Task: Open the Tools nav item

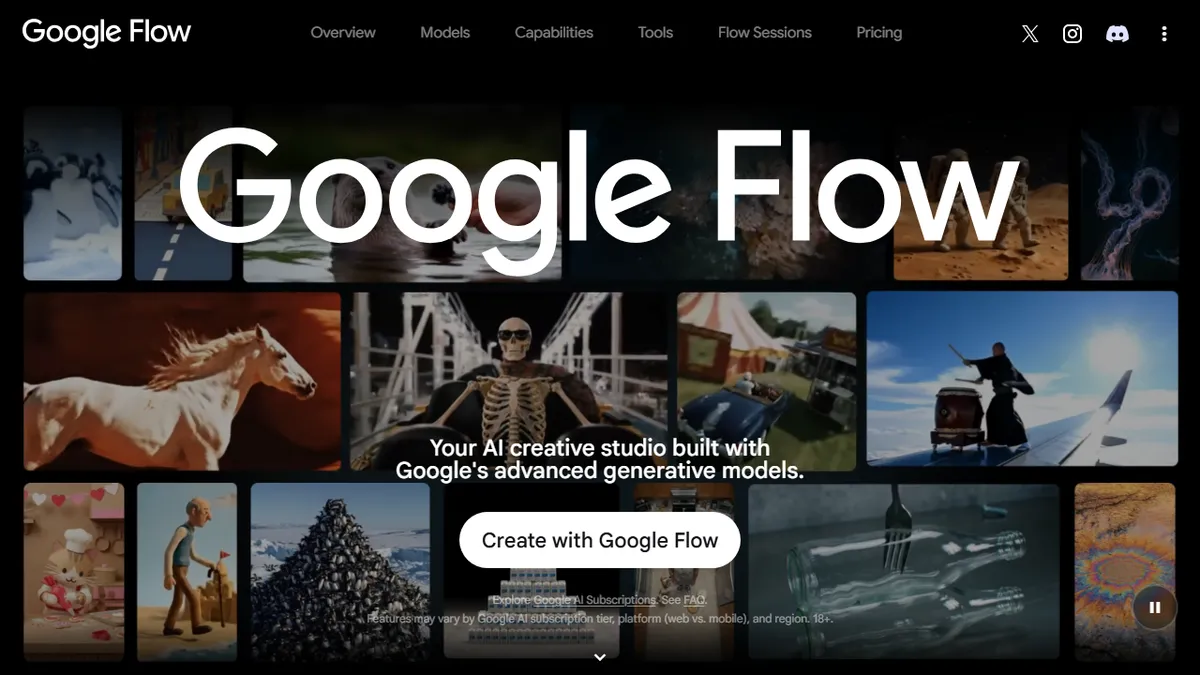Action: point(655,32)
